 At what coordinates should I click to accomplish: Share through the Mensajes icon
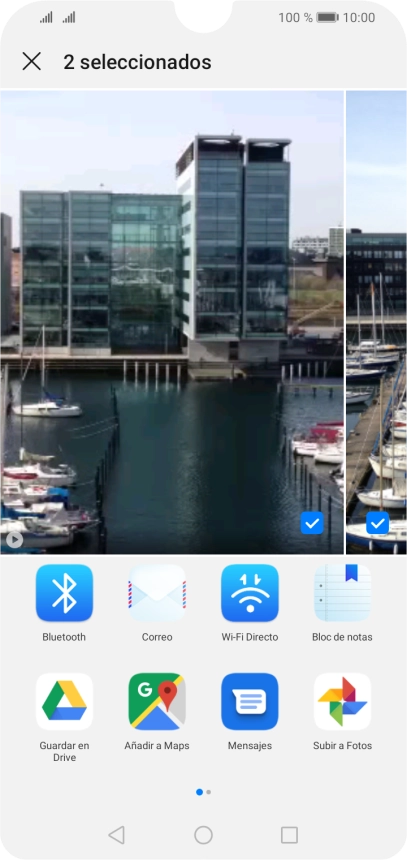(x=250, y=701)
